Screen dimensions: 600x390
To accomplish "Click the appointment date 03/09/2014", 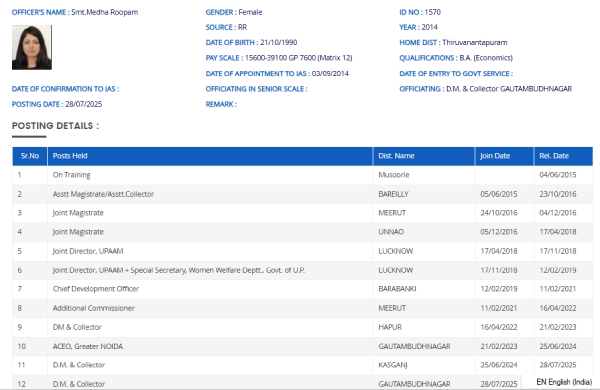I will coord(330,73).
